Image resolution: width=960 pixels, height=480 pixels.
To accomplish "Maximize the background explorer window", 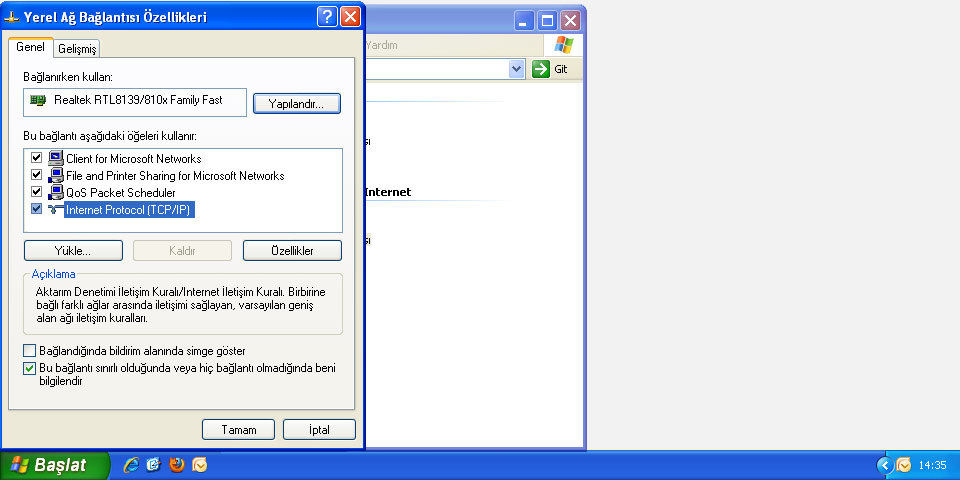I will pyautogui.click(x=547, y=21).
